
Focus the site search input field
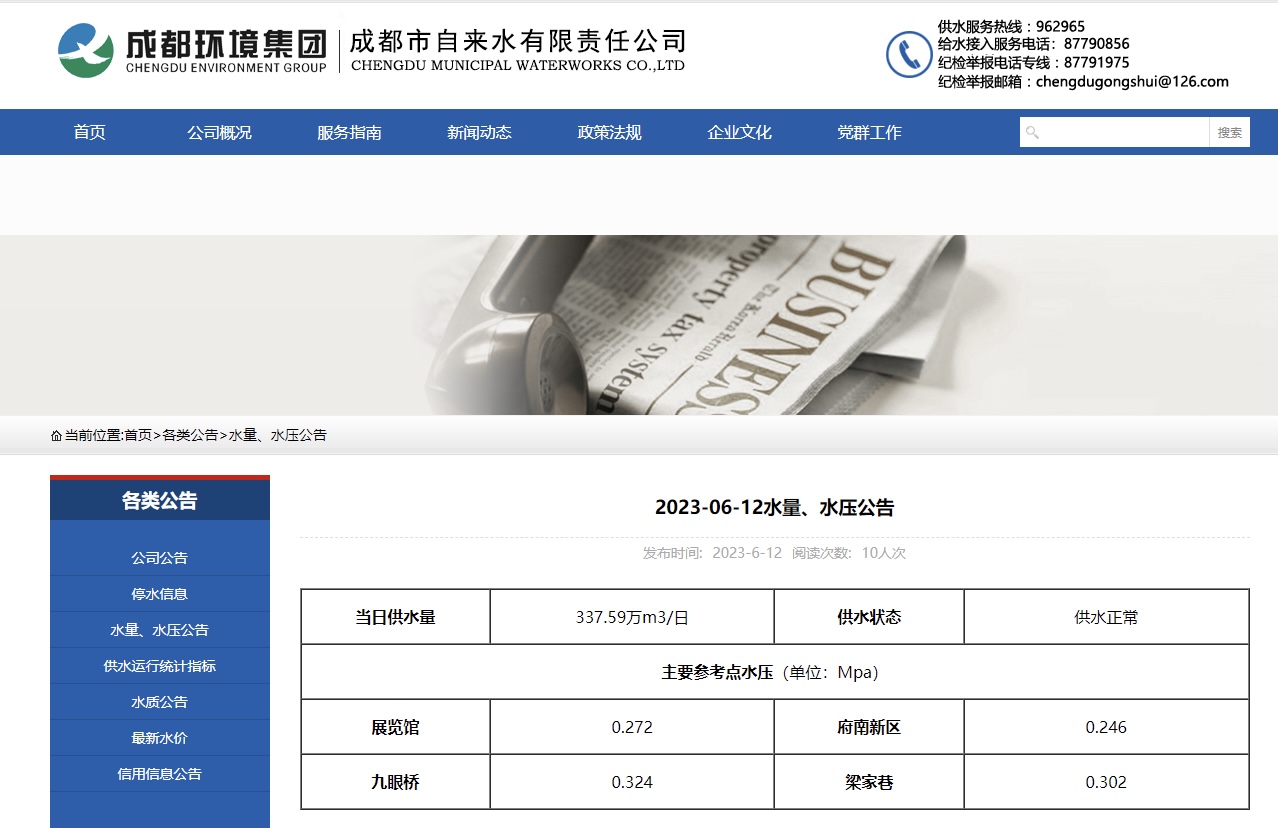(x=1115, y=132)
